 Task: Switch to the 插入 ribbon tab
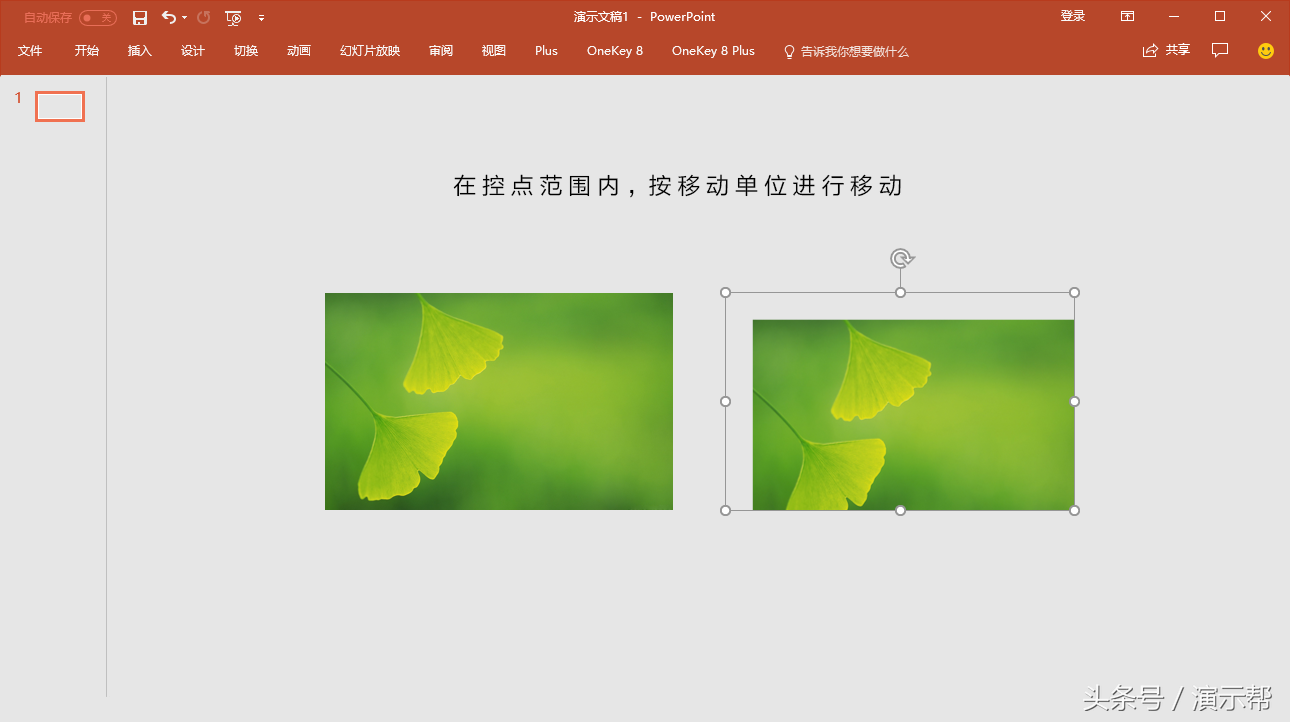tap(140, 51)
